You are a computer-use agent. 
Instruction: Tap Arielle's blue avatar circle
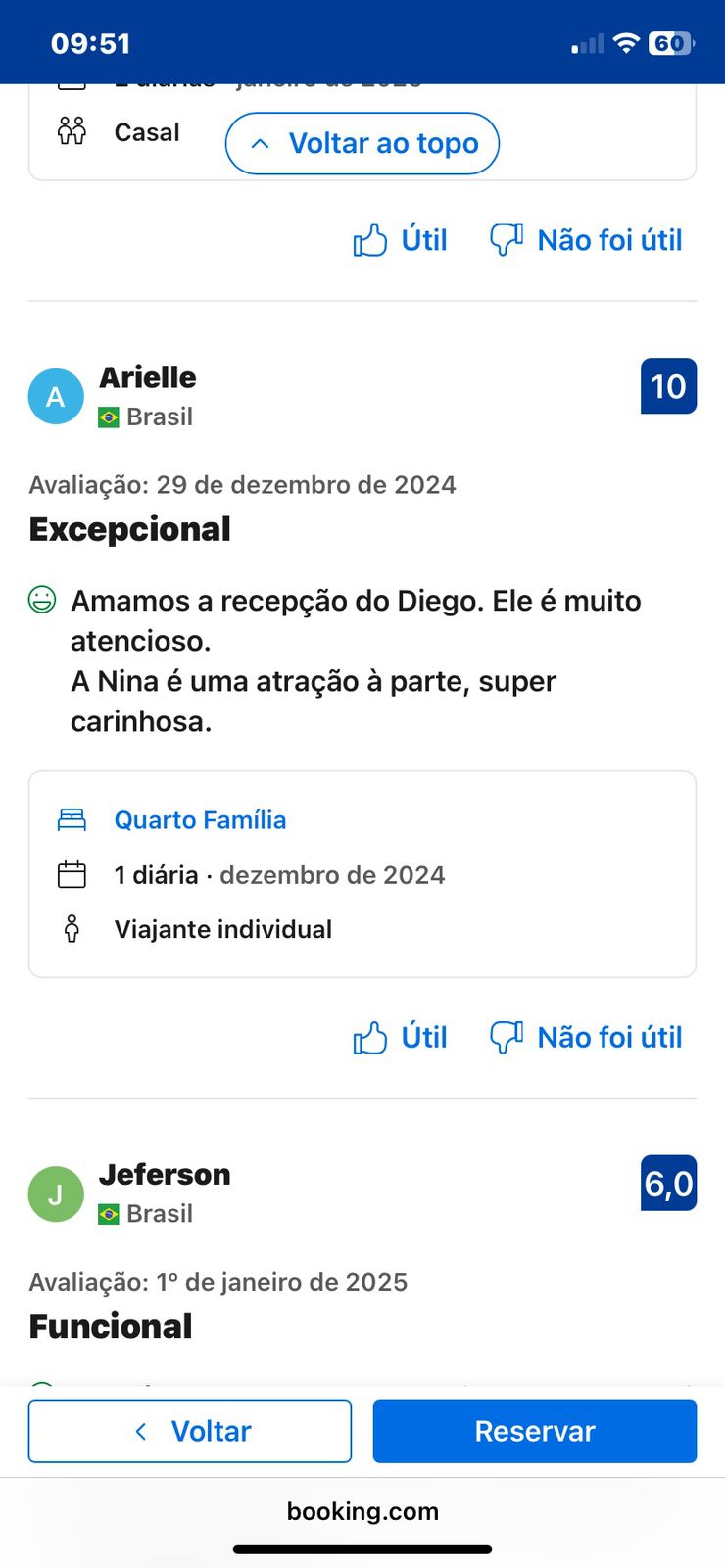click(x=56, y=396)
